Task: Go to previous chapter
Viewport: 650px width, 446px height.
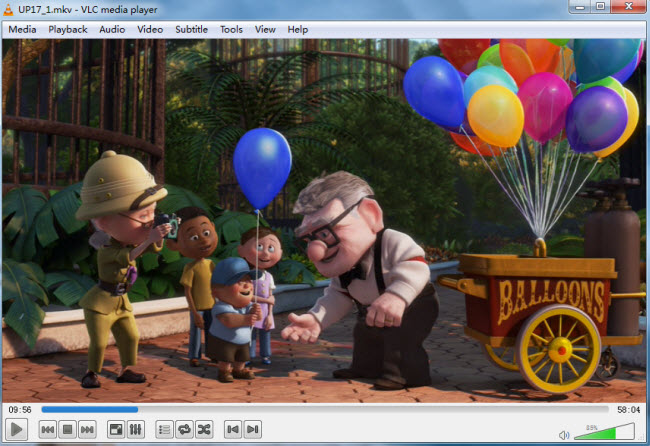Action: pos(233,429)
